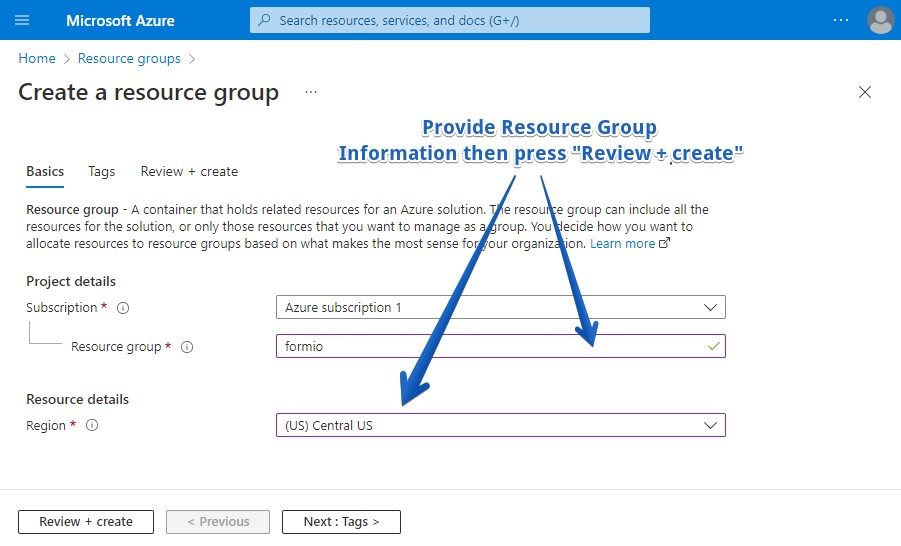Image resolution: width=901 pixels, height=546 pixels.
Task: Select the Basics tab
Action: 45,172
